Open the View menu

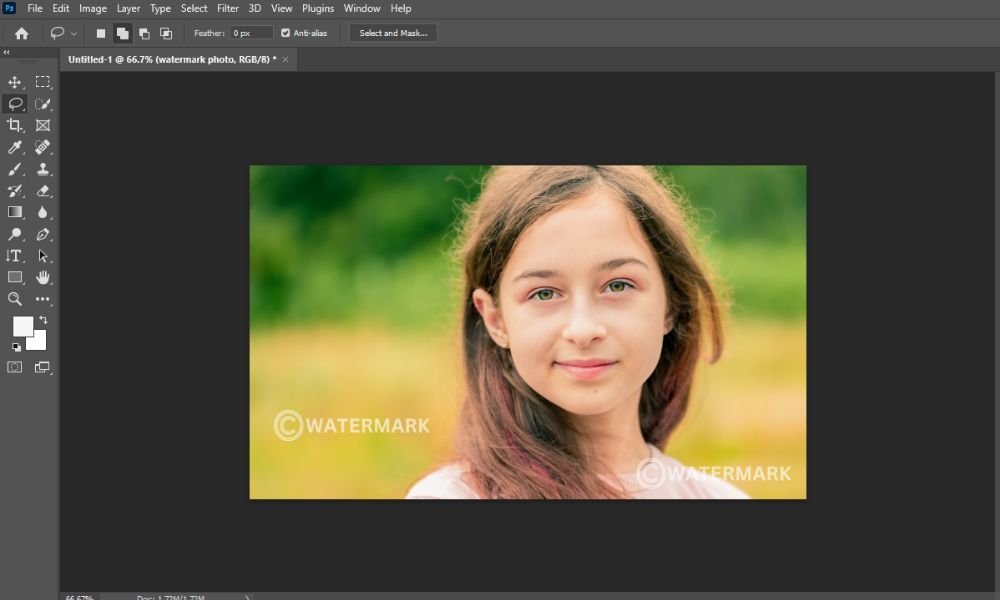[281, 8]
